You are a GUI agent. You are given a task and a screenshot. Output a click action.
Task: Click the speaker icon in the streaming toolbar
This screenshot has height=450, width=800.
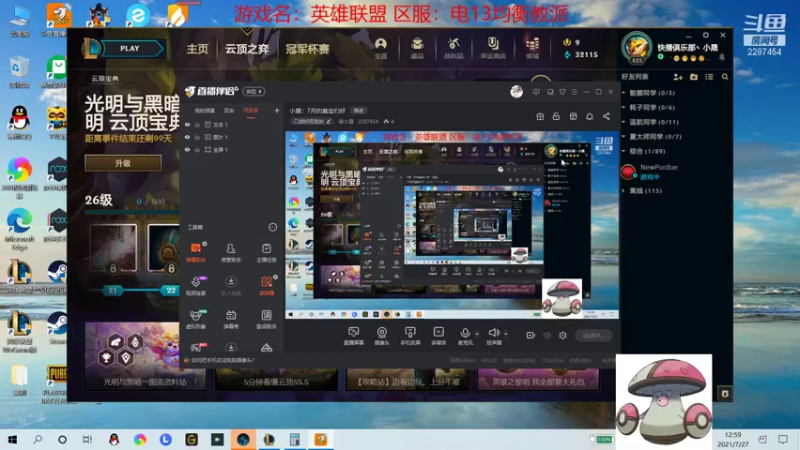click(x=493, y=333)
